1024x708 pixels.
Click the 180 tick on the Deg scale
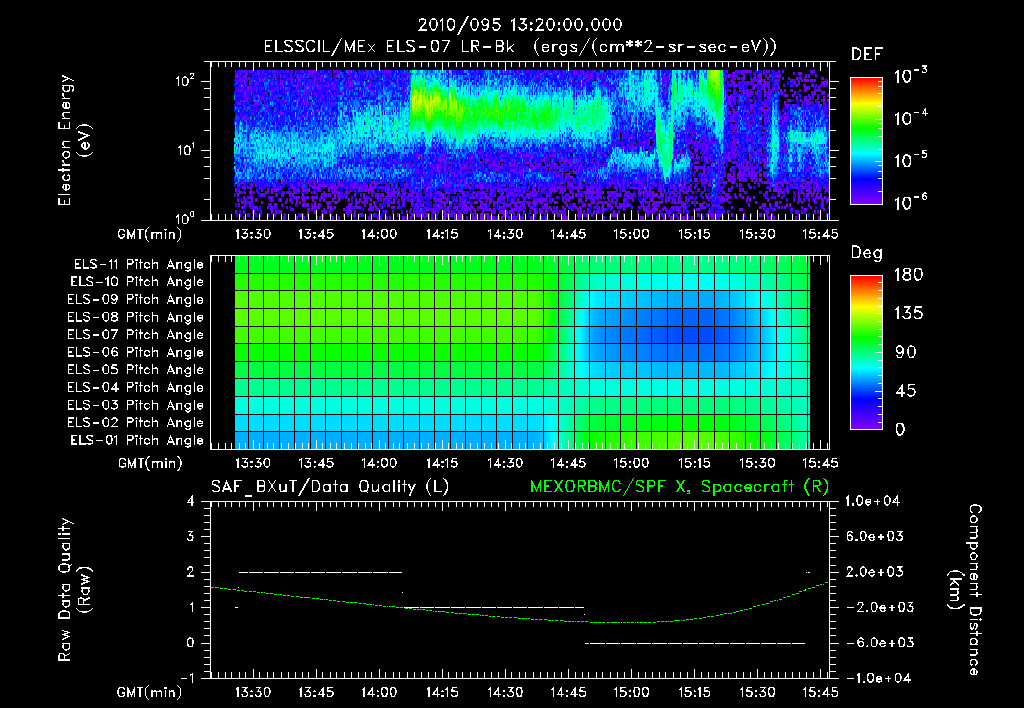[909, 274]
